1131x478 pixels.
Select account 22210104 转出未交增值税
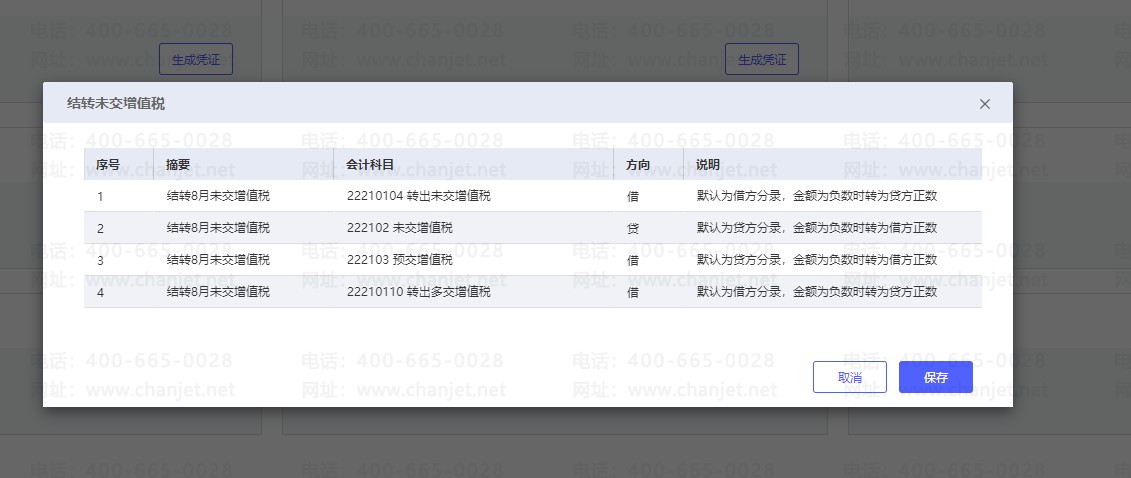[x=418, y=195]
